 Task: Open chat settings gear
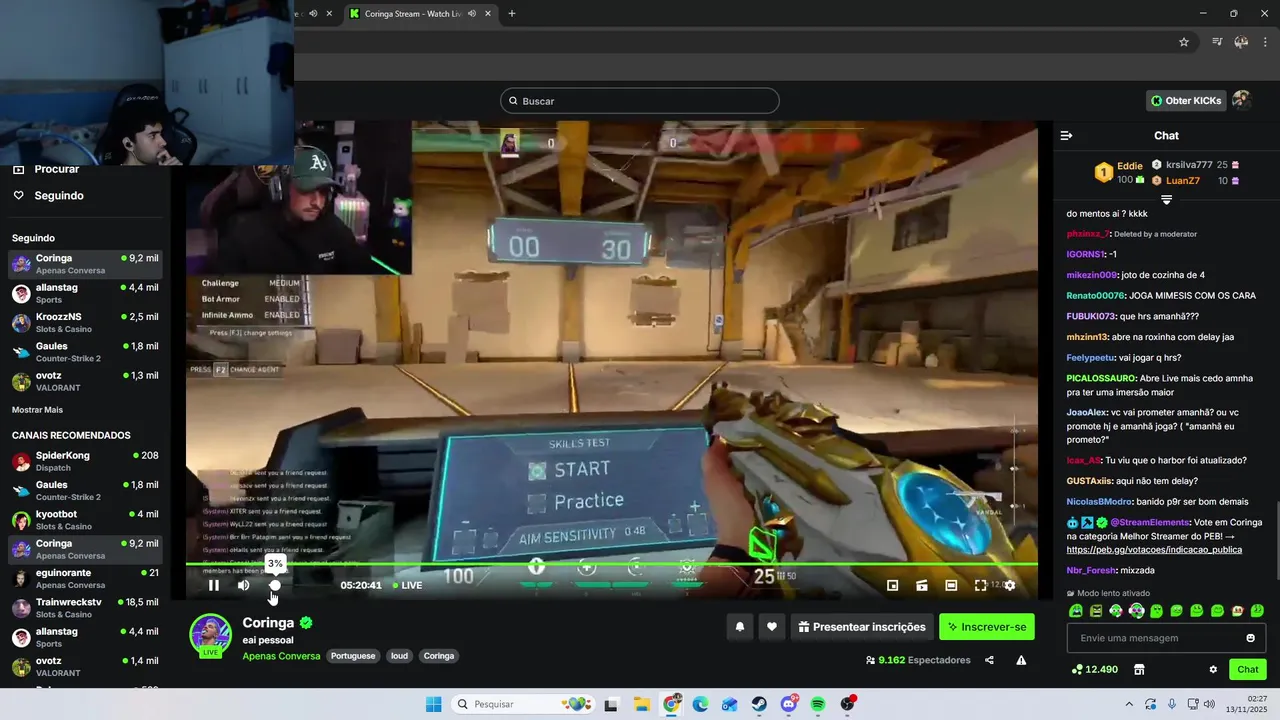(x=1213, y=669)
